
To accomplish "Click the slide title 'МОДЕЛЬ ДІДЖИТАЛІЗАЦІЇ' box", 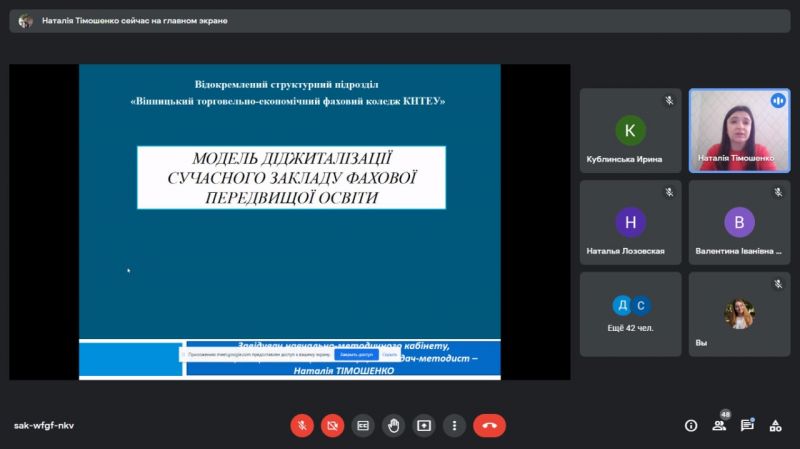I will pyautogui.click(x=291, y=178).
